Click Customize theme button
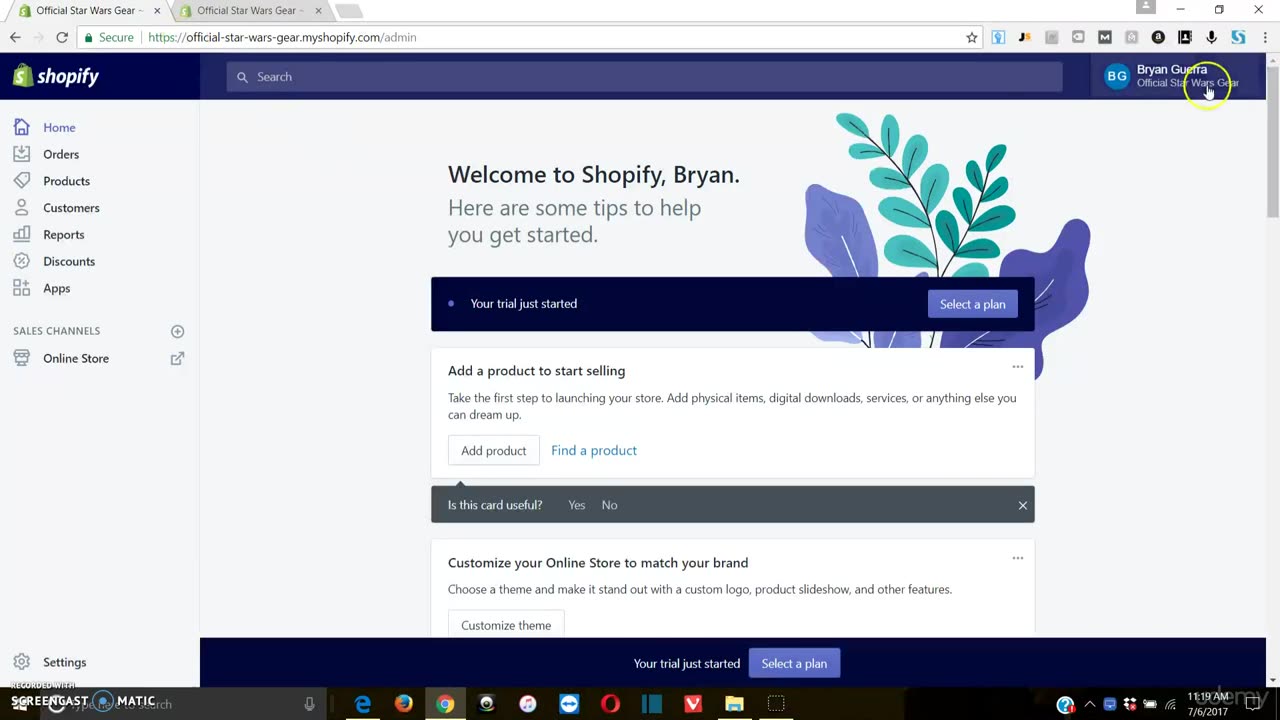Image resolution: width=1280 pixels, height=720 pixels. [506, 625]
